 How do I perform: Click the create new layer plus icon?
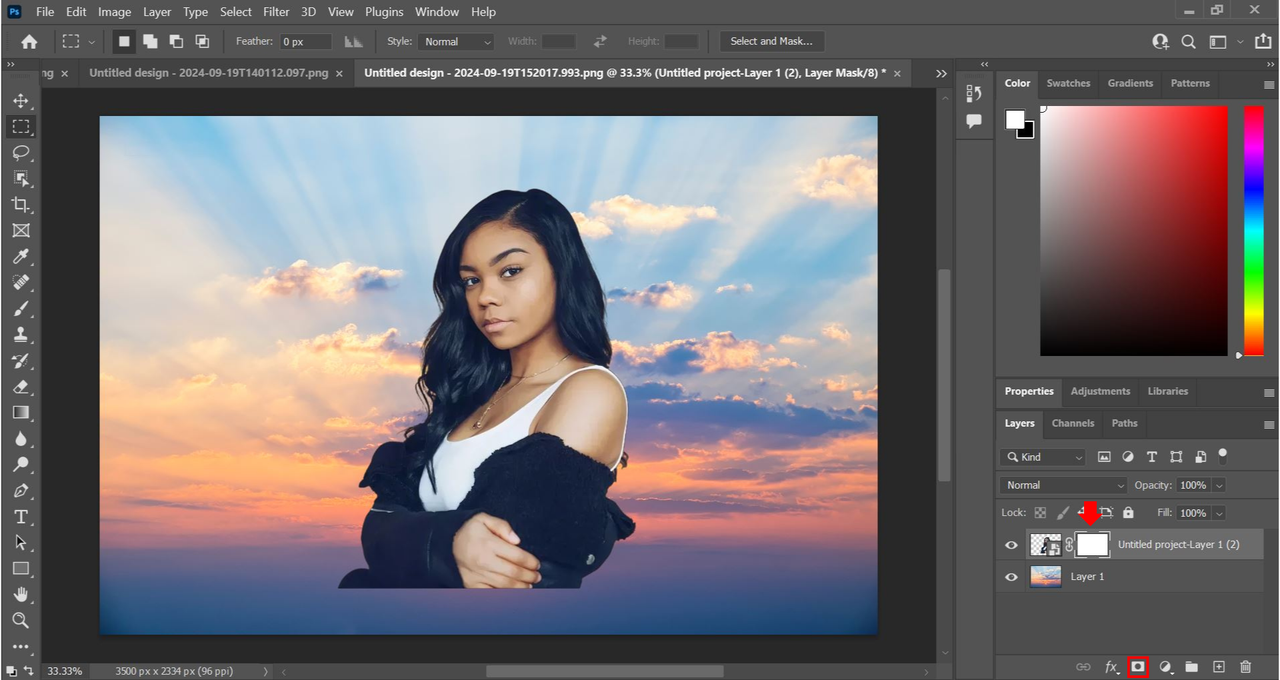1219,666
